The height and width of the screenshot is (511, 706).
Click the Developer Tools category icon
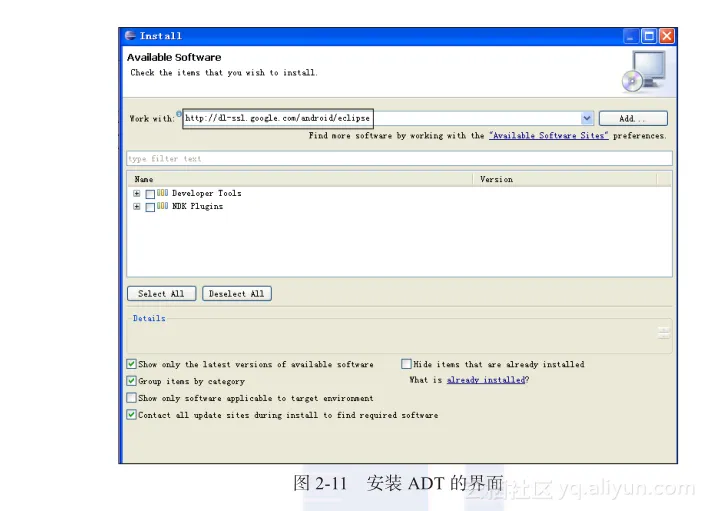pyautogui.click(x=163, y=193)
